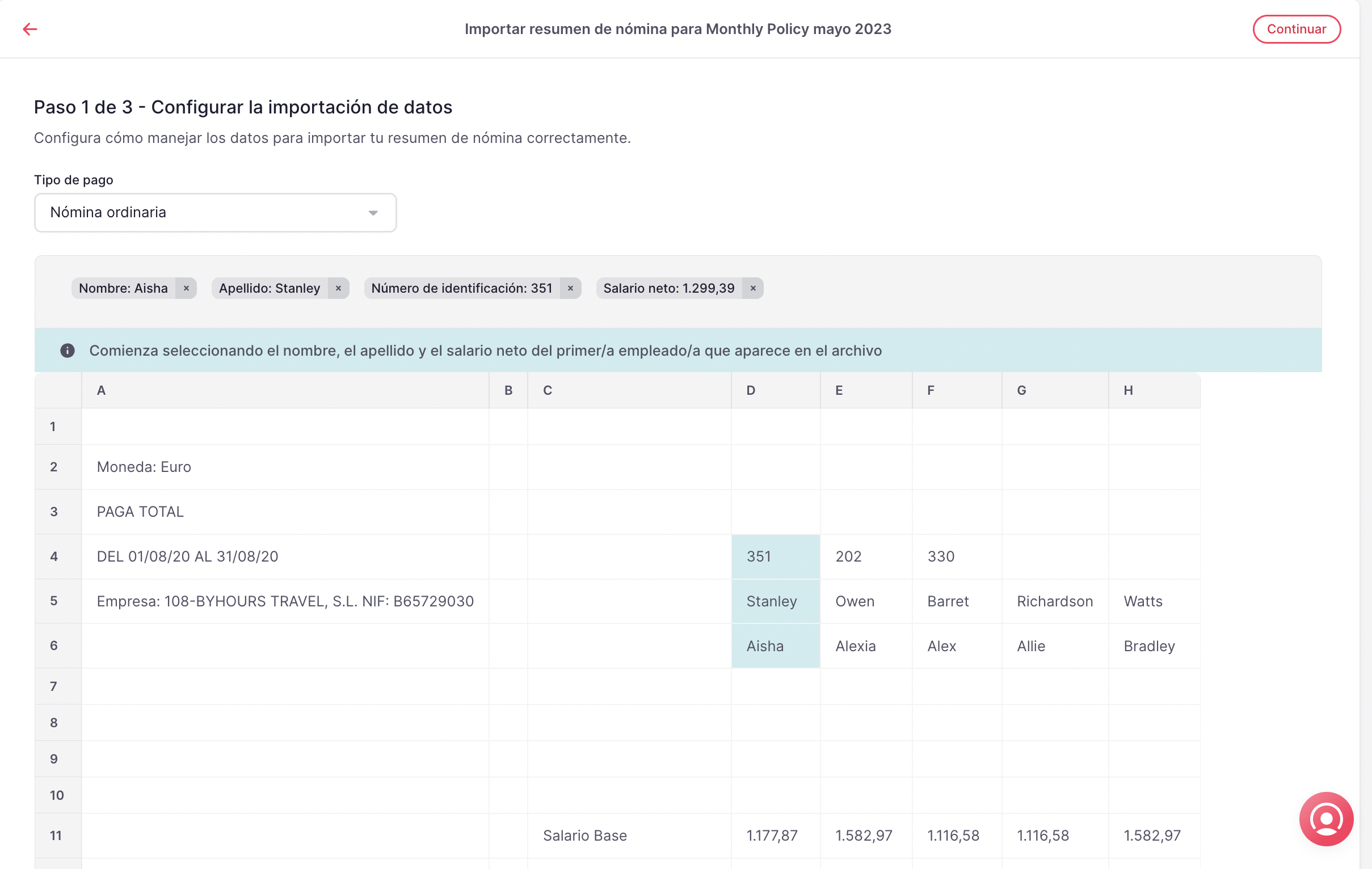Remove the Nombre: Aisha tag
1372x869 pixels.
pos(186,288)
